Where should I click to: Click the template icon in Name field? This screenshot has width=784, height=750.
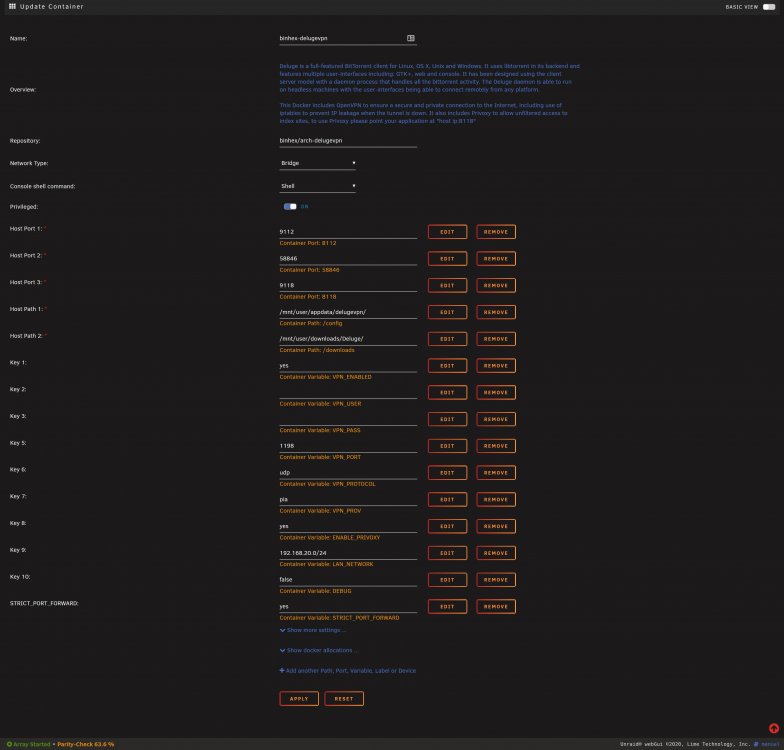tap(410, 38)
